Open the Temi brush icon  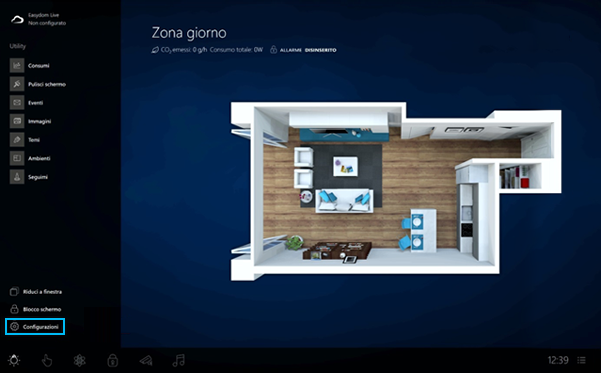17,140
